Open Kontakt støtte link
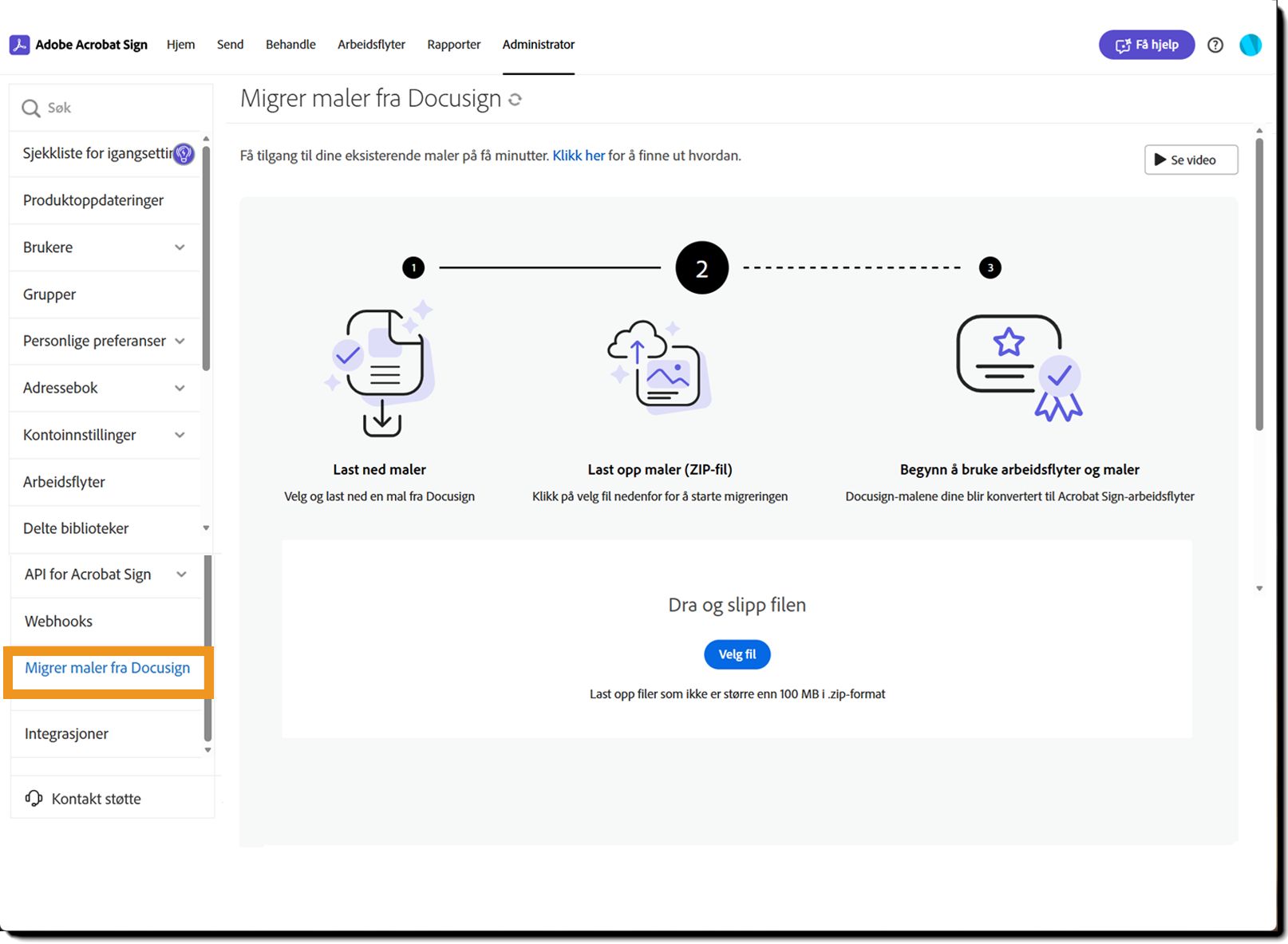 pyautogui.click(x=96, y=799)
